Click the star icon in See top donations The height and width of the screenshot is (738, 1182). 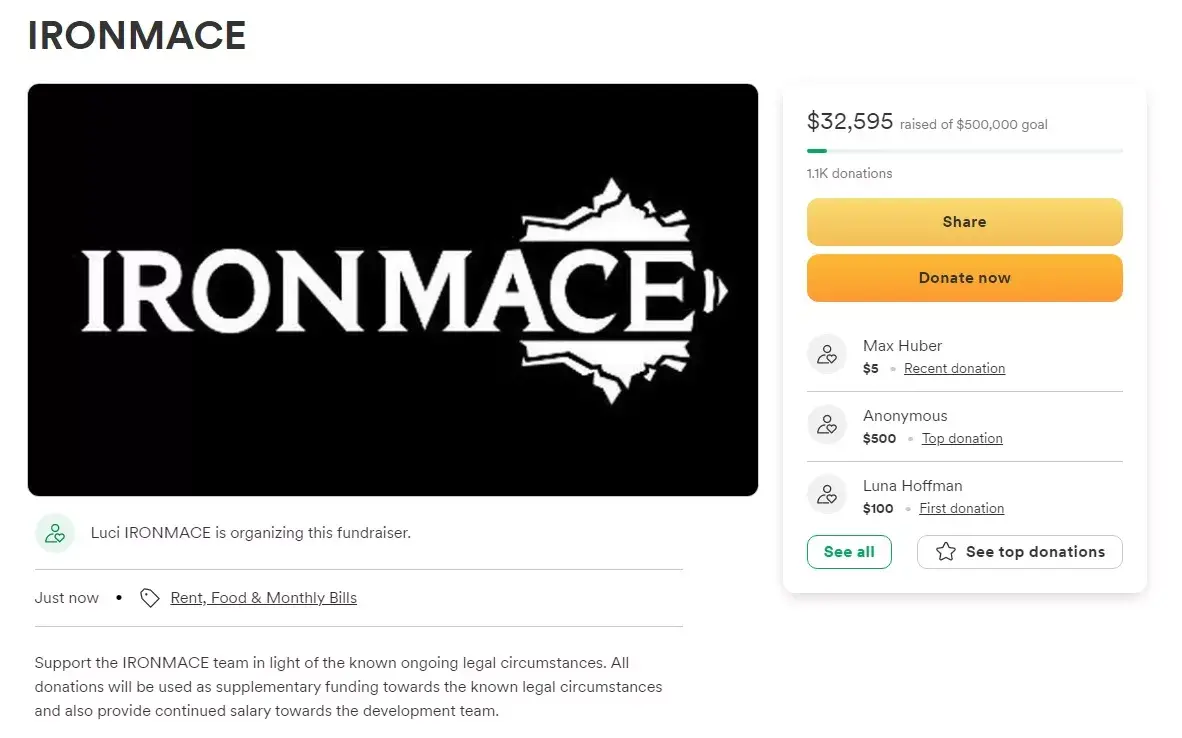(x=945, y=552)
